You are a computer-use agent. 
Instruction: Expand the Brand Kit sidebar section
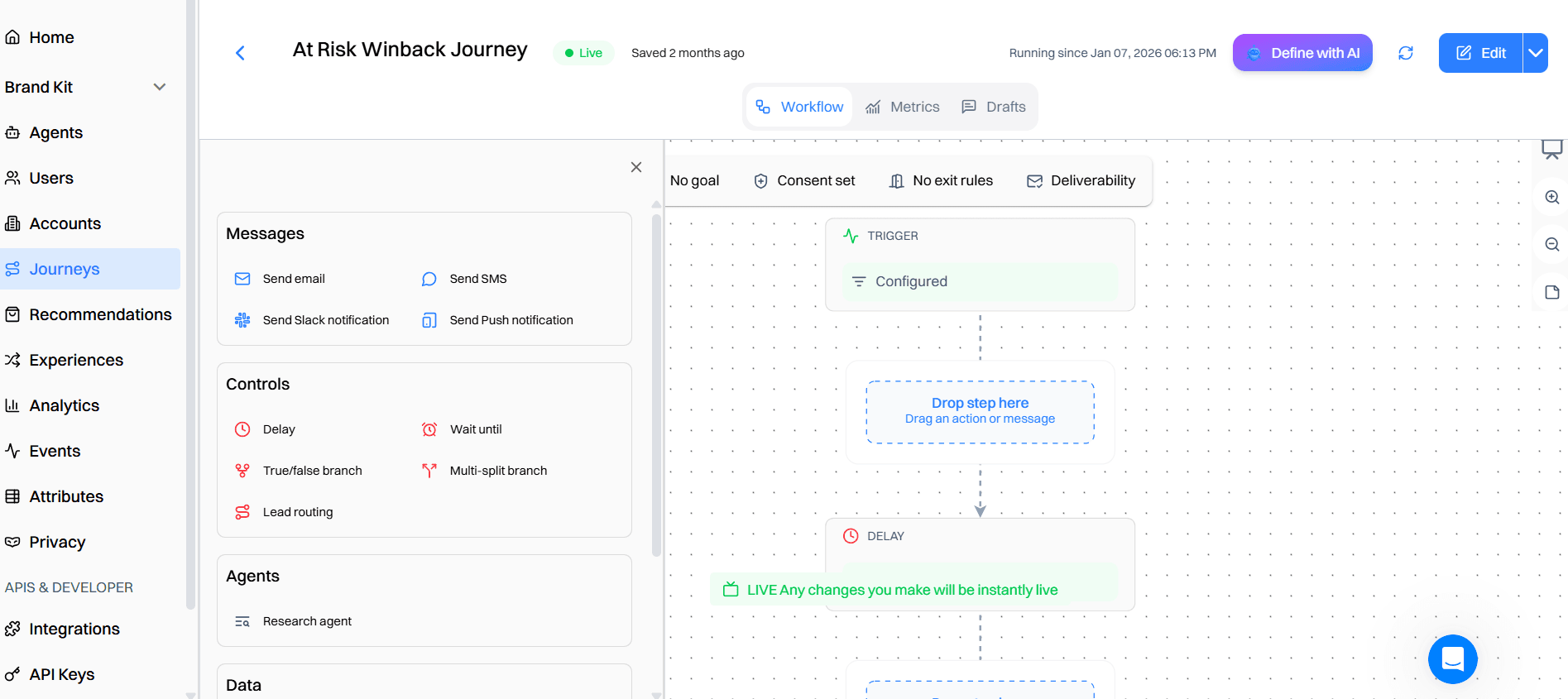coord(160,87)
